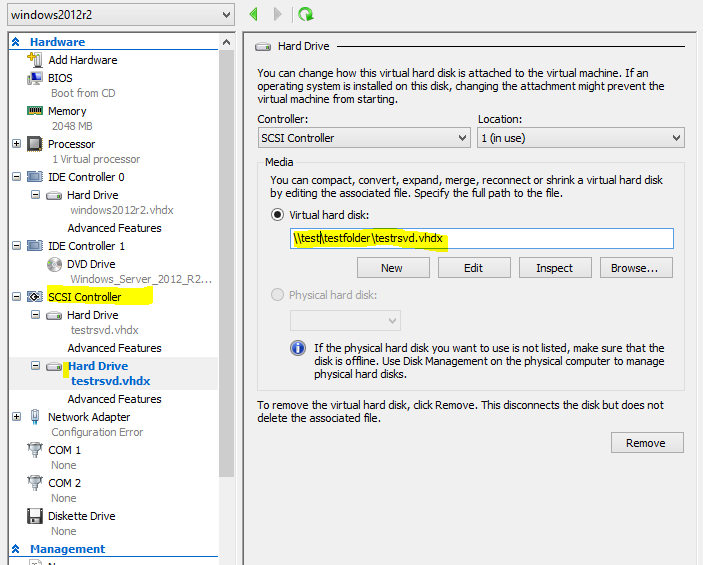
Task: Click the selected hard drive icon
Action: click(54, 367)
